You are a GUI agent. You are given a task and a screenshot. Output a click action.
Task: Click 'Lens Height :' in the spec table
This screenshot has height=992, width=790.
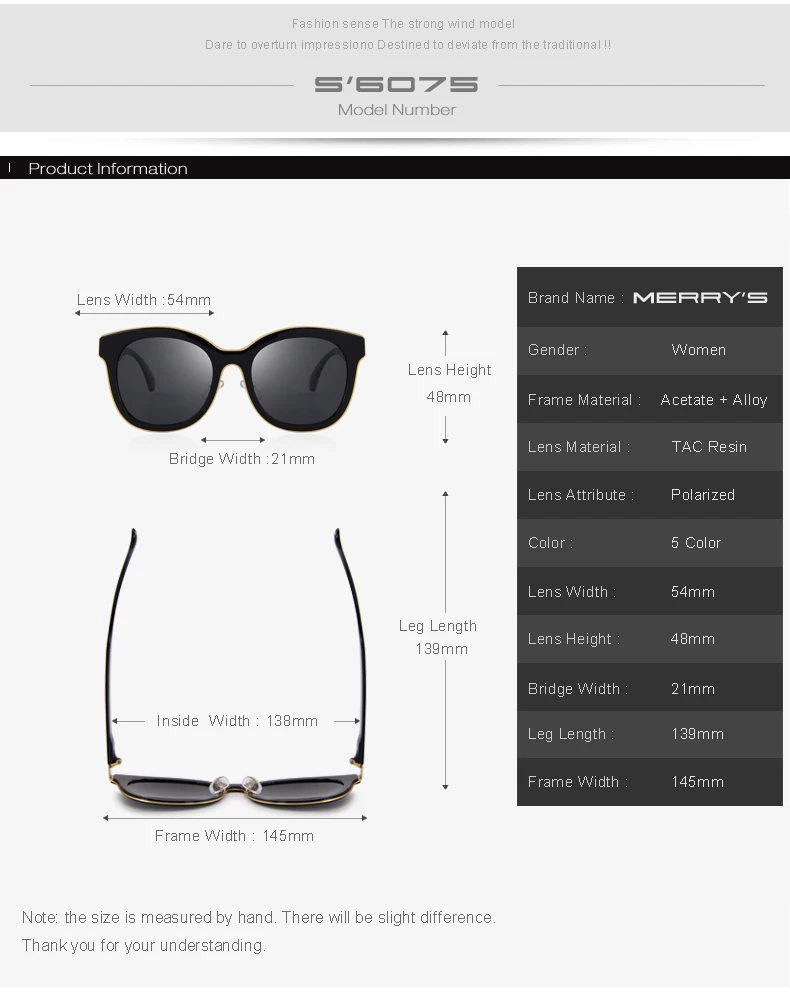(574, 639)
